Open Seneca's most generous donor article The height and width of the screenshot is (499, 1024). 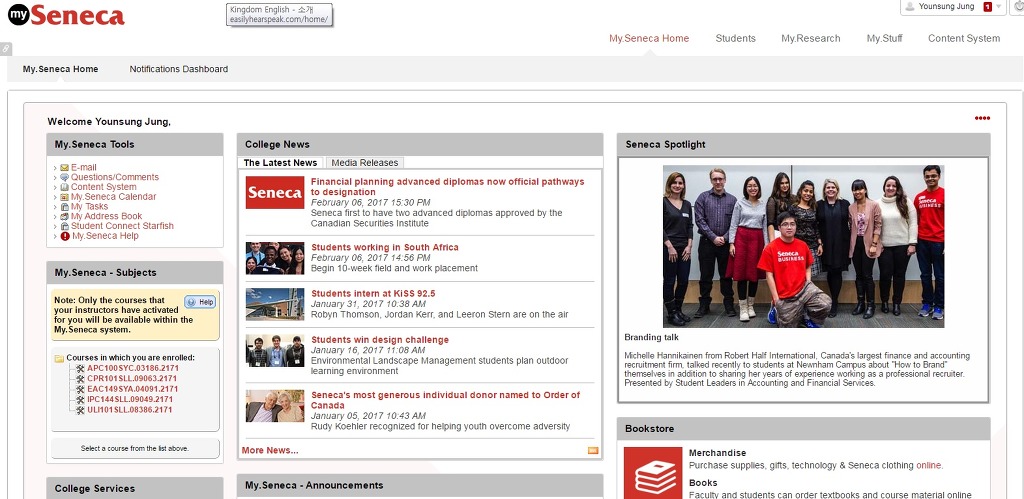[x=445, y=400]
